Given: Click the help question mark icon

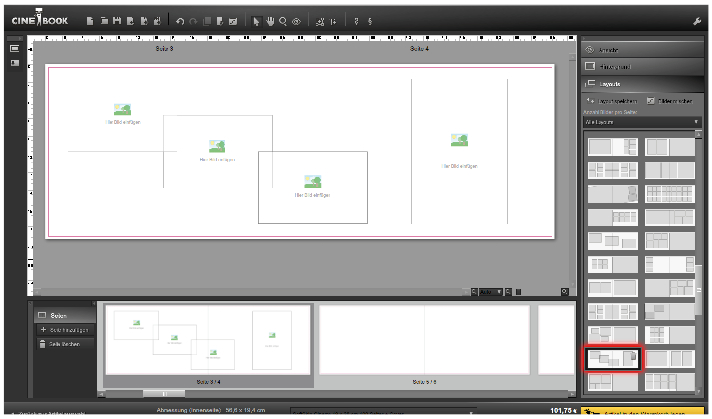Looking at the screenshot, I should (x=356, y=21).
